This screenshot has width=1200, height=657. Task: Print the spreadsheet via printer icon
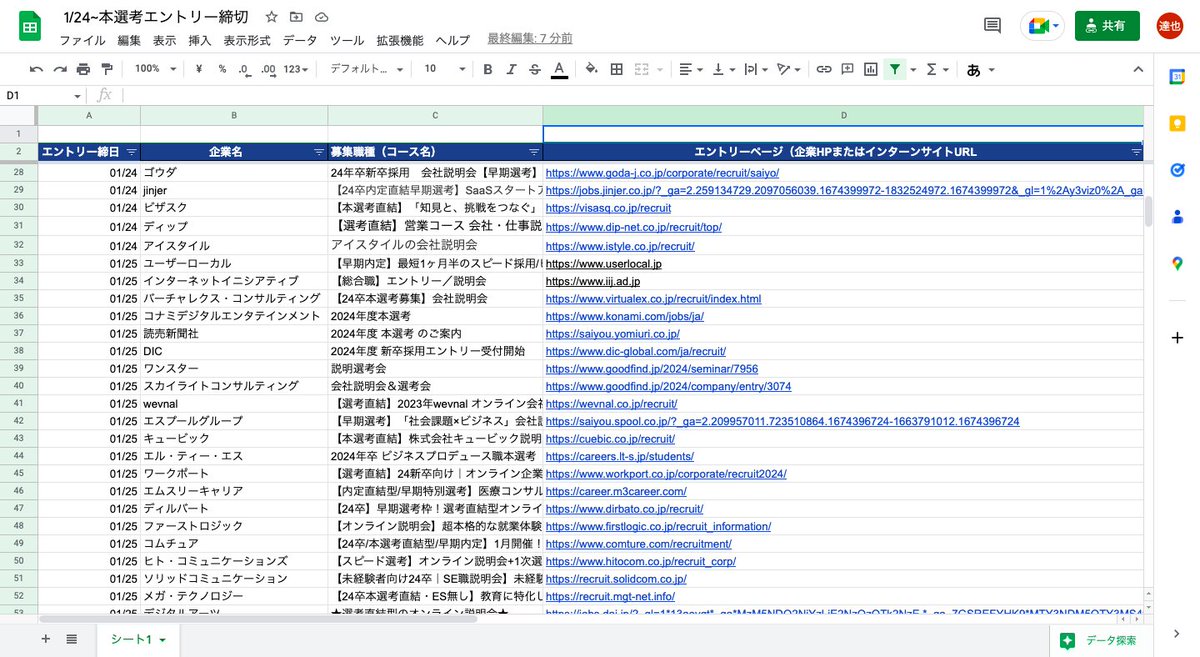(x=83, y=69)
